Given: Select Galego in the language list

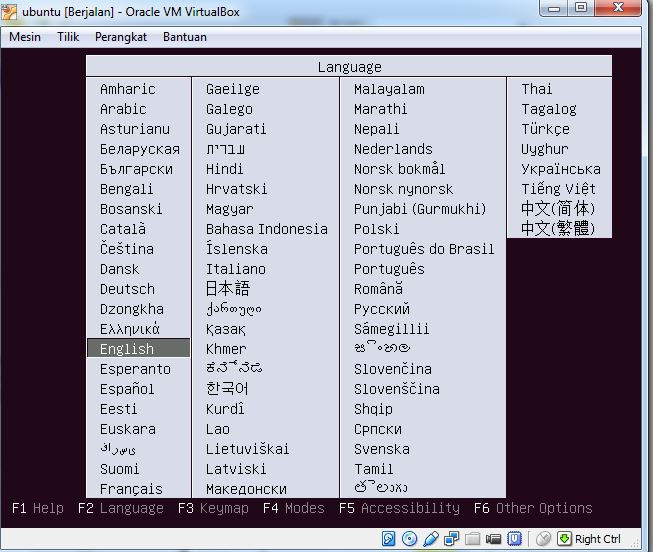Looking at the screenshot, I should point(229,109).
